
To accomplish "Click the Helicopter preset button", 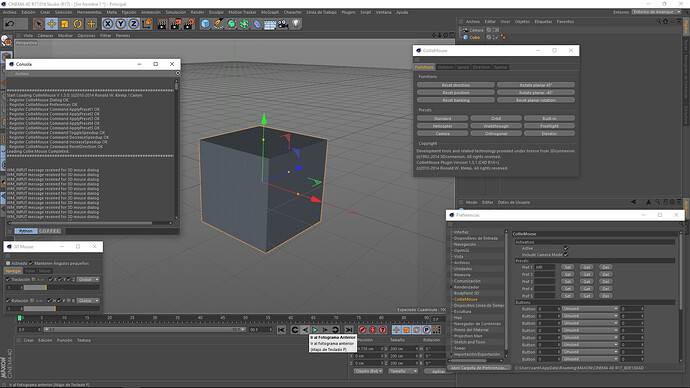I will click(x=442, y=126).
